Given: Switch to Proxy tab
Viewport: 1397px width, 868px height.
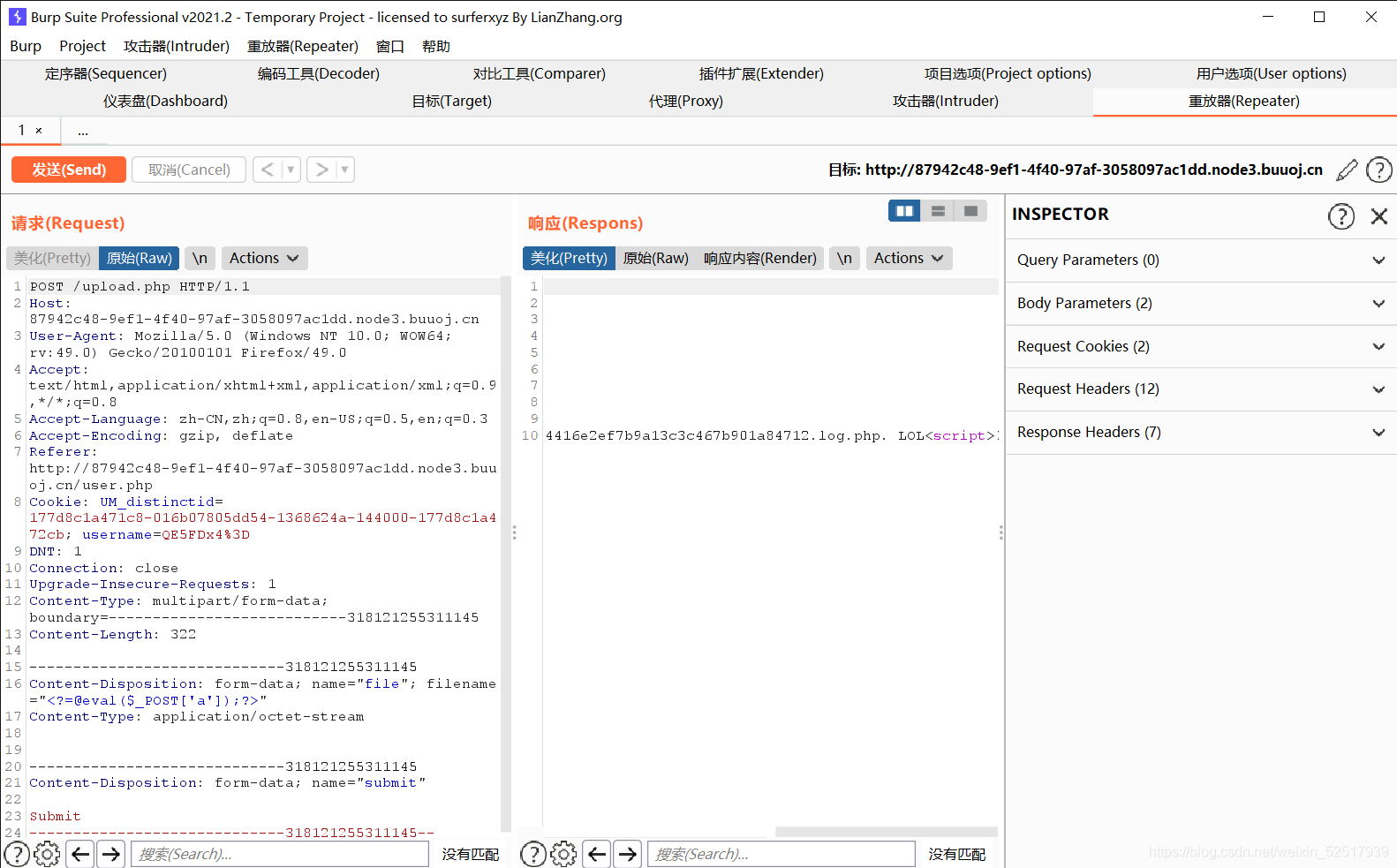Looking at the screenshot, I should point(686,102).
